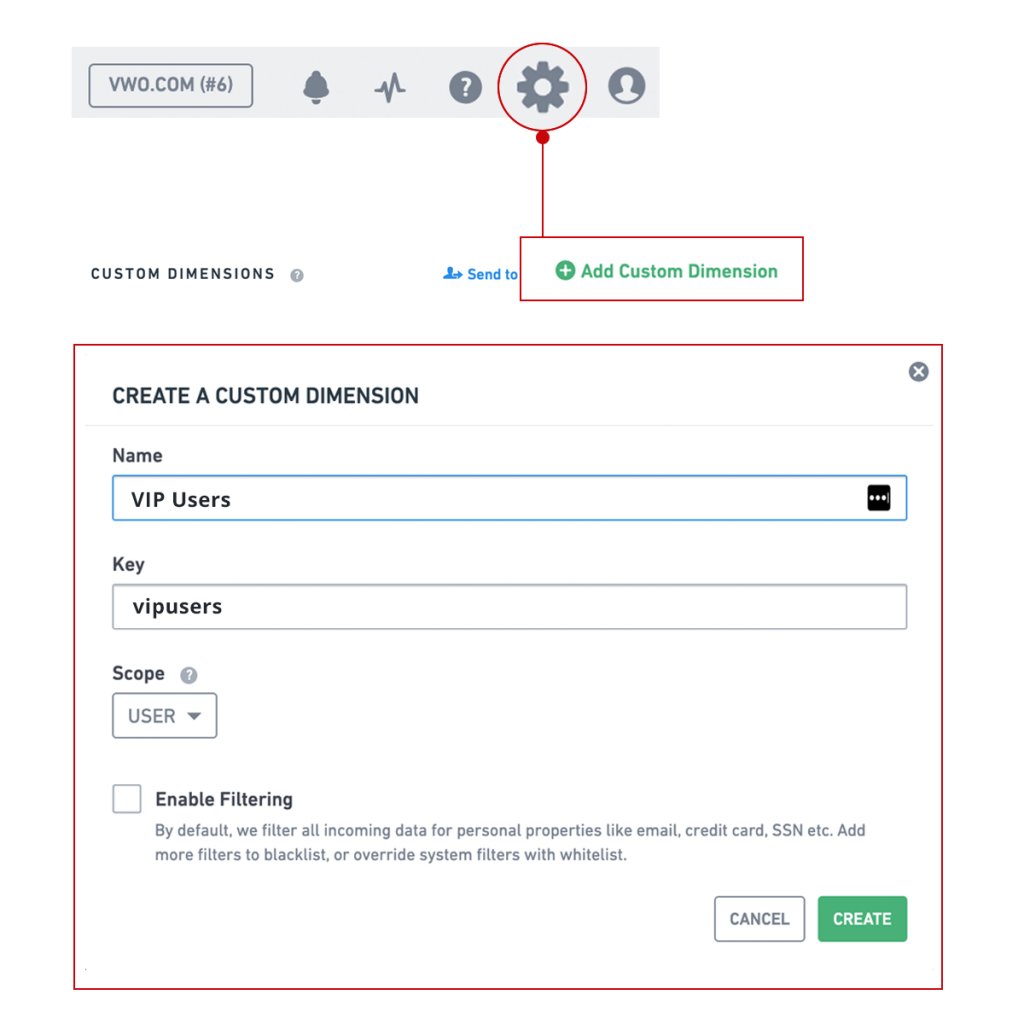Click the Cancel button
The height and width of the screenshot is (1024, 1024).
pyautogui.click(x=759, y=918)
